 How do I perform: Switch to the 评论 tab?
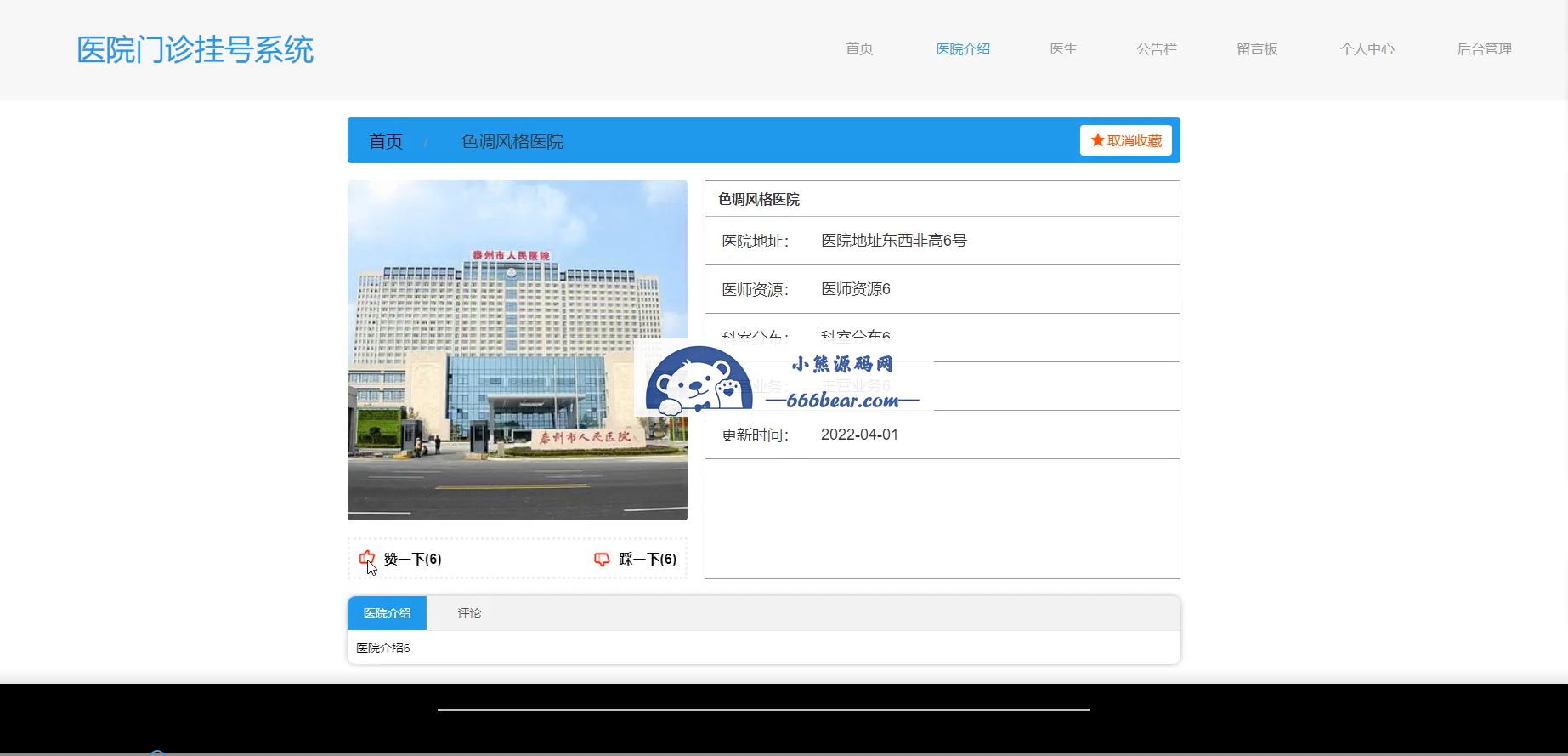(x=469, y=613)
